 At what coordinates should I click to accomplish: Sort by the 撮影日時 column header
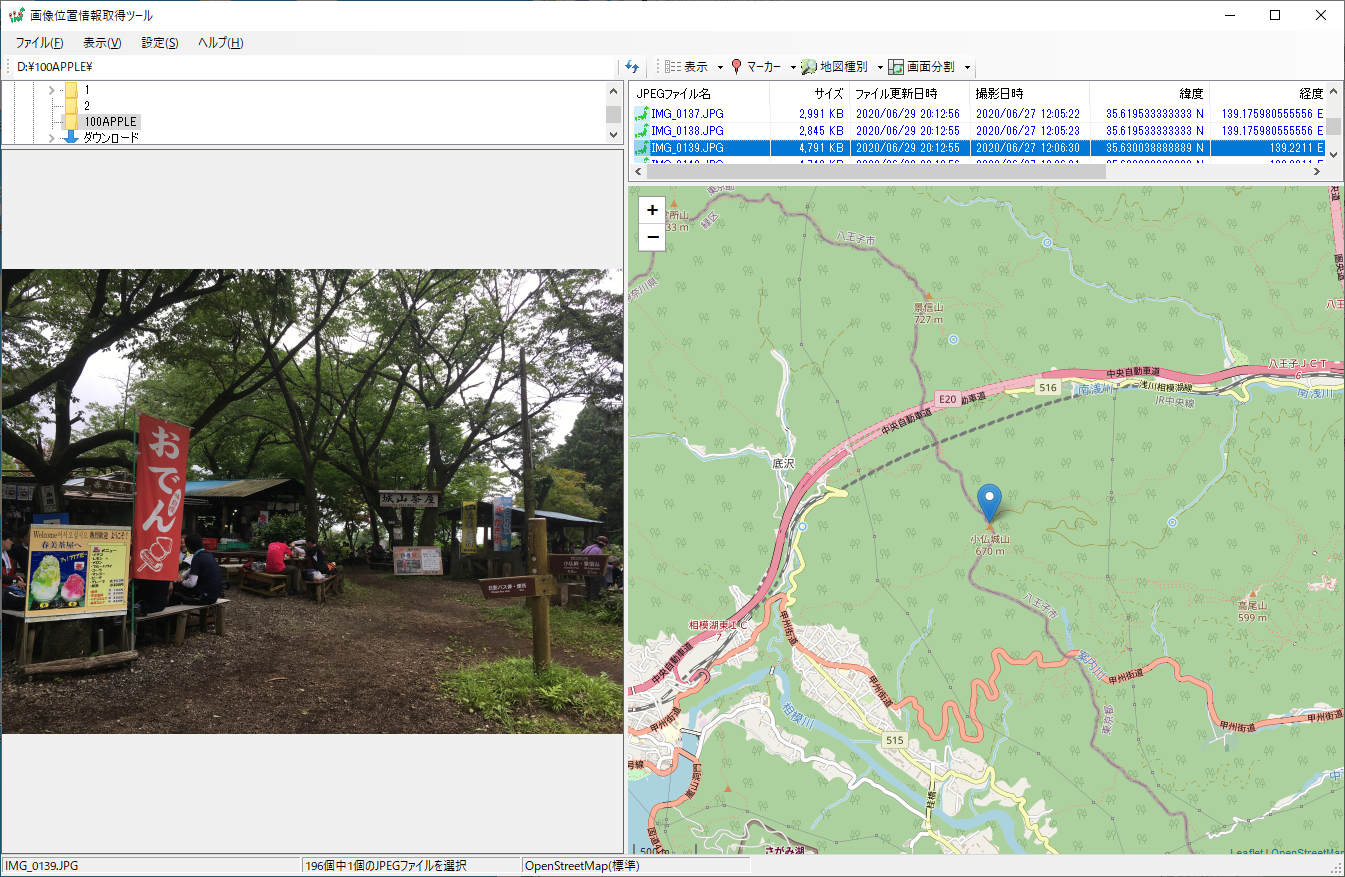(1030, 94)
